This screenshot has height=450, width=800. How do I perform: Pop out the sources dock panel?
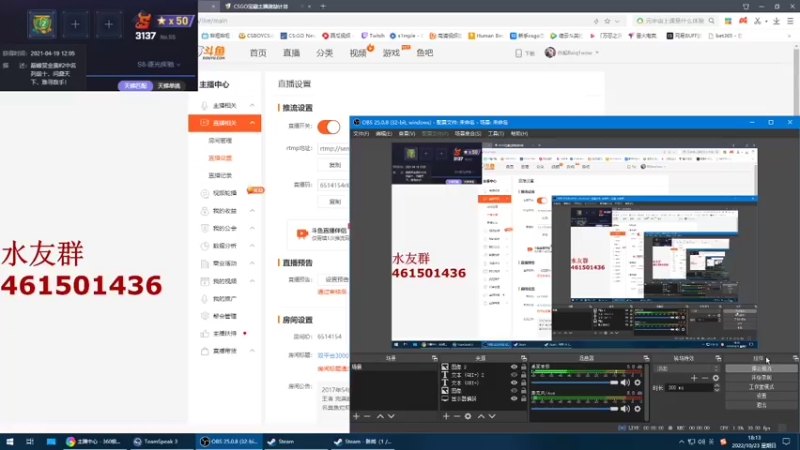(x=523, y=358)
